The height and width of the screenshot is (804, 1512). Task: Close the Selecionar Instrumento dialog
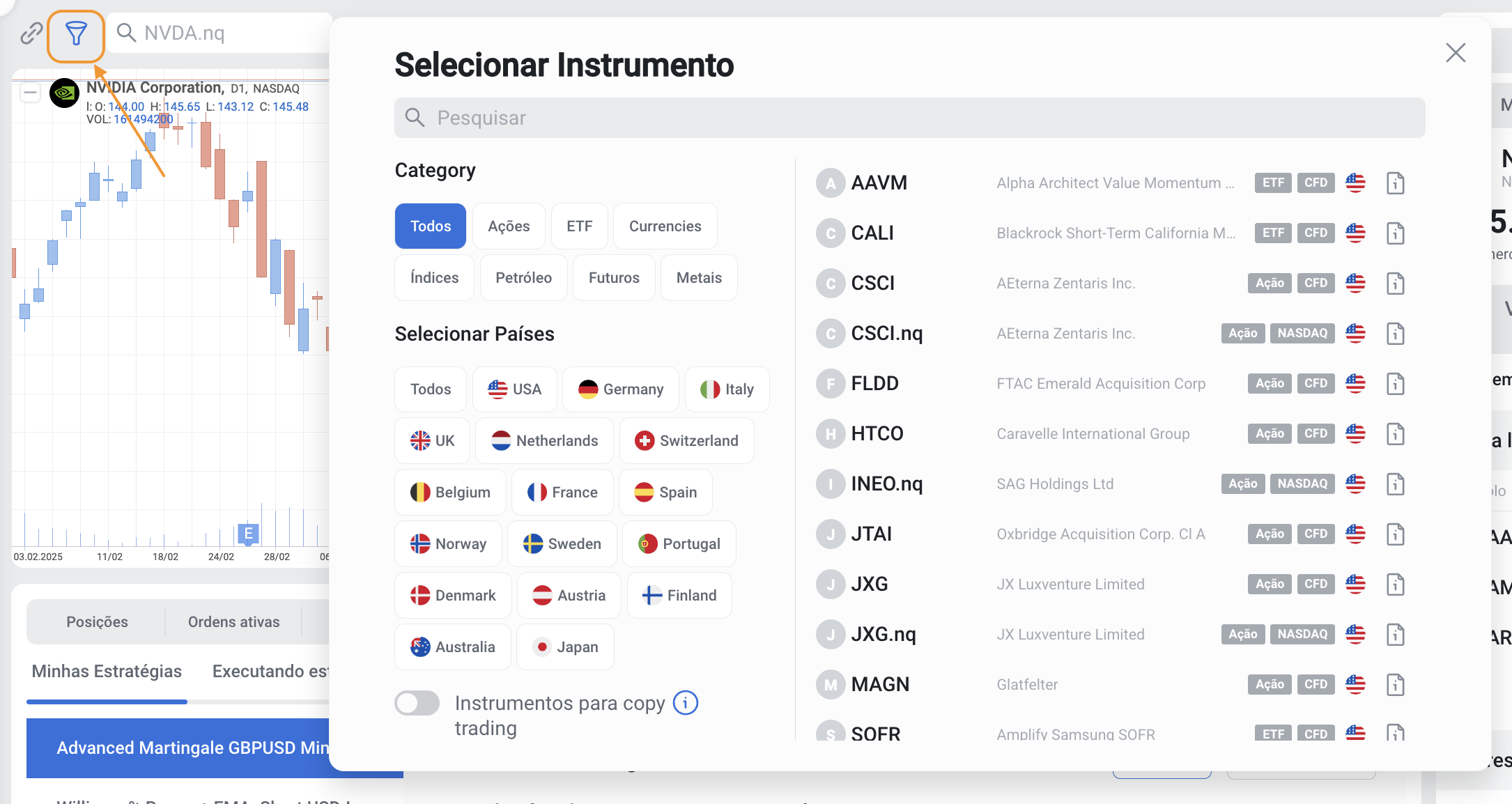pos(1456,53)
